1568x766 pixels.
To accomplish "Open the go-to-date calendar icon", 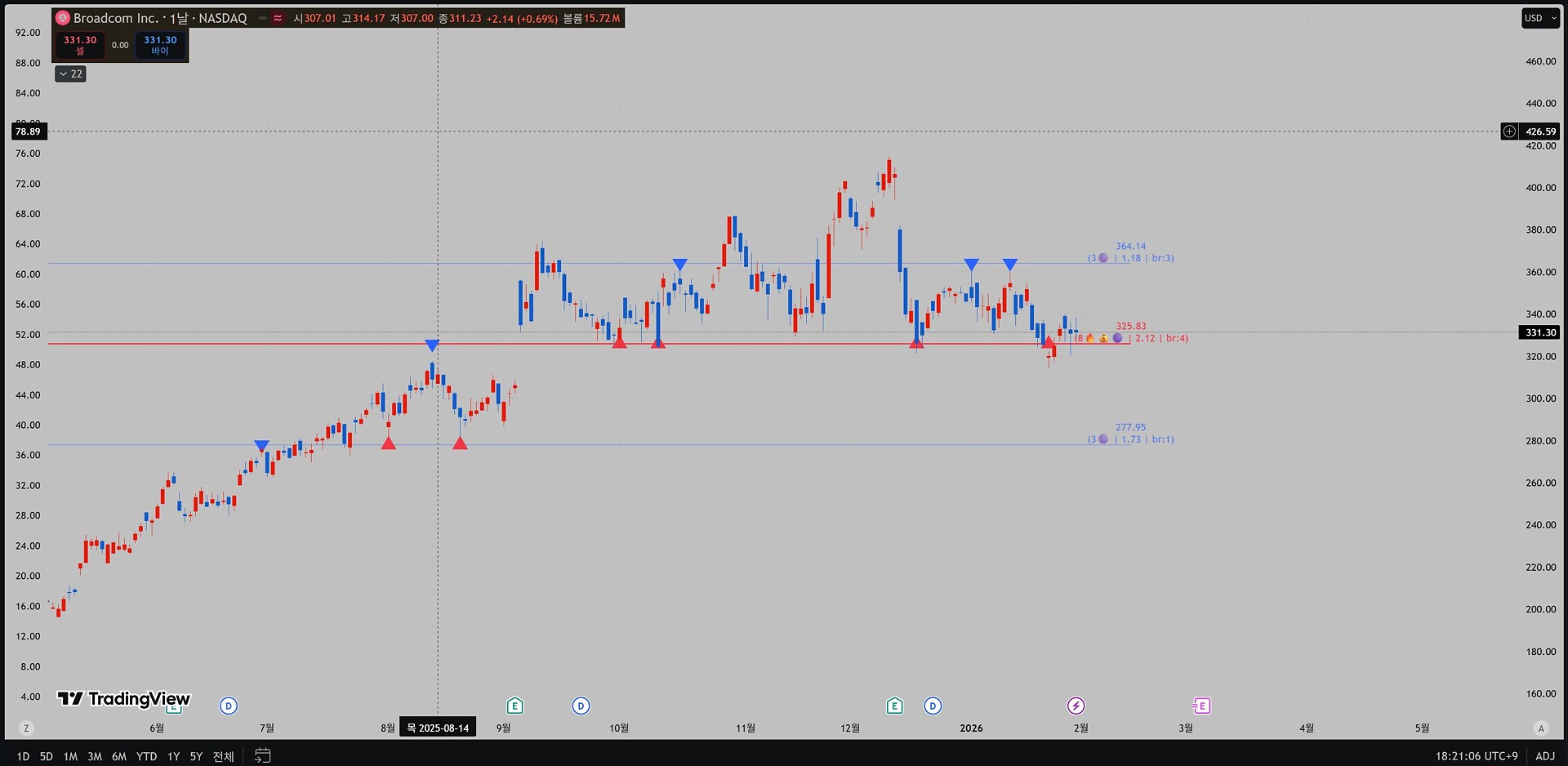I will pyautogui.click(x=262, y=755).
